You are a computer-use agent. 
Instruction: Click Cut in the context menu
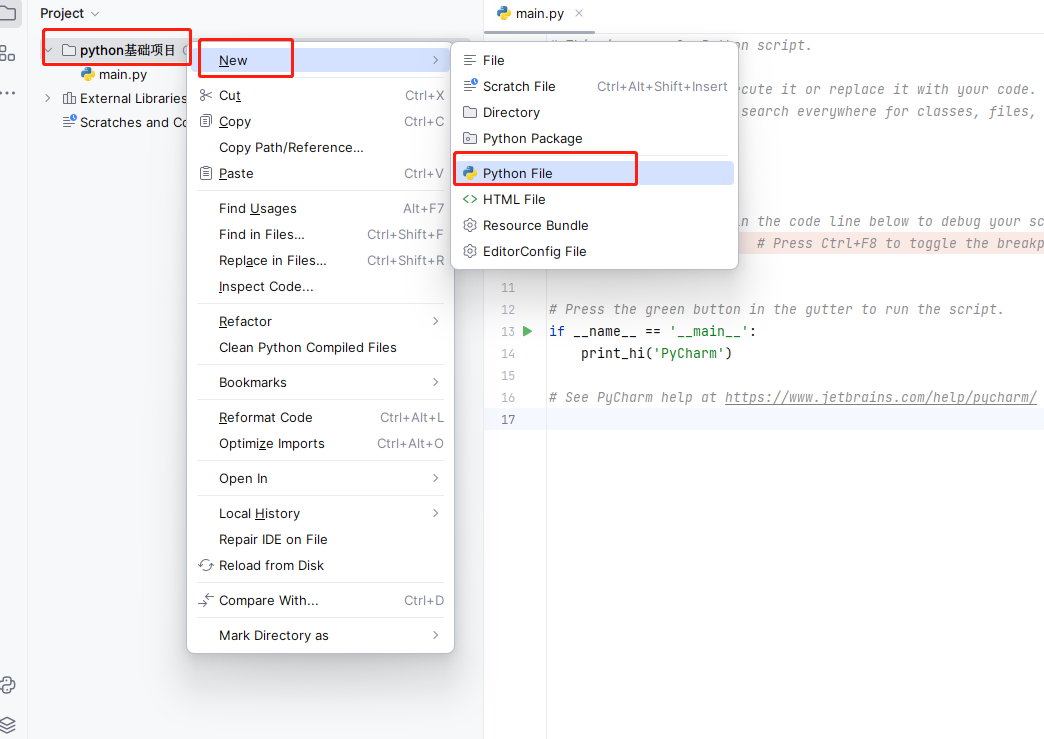click(x=320, y=95)
